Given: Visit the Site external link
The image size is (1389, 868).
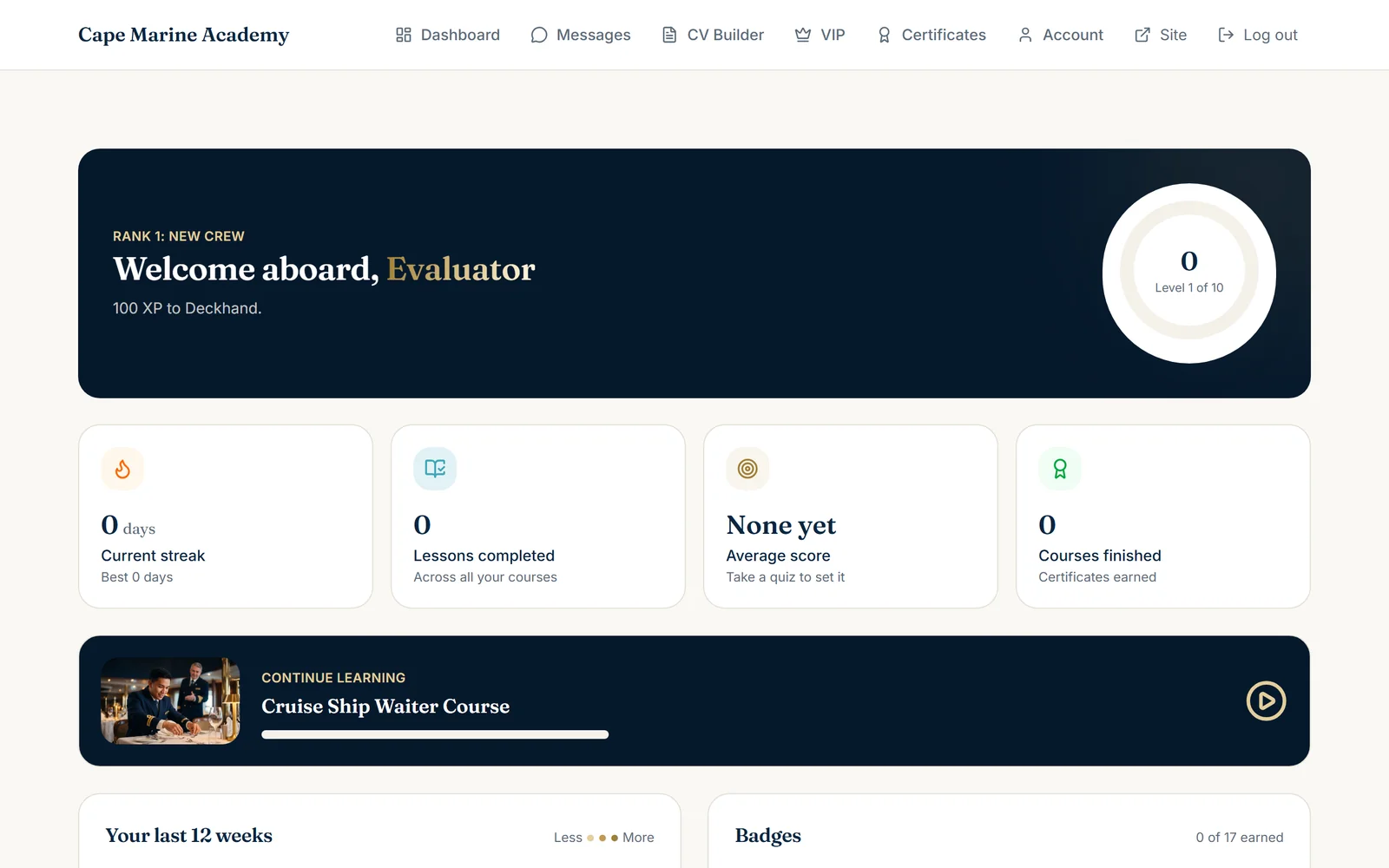Looking at the screenshot, I should (1161, 35).
